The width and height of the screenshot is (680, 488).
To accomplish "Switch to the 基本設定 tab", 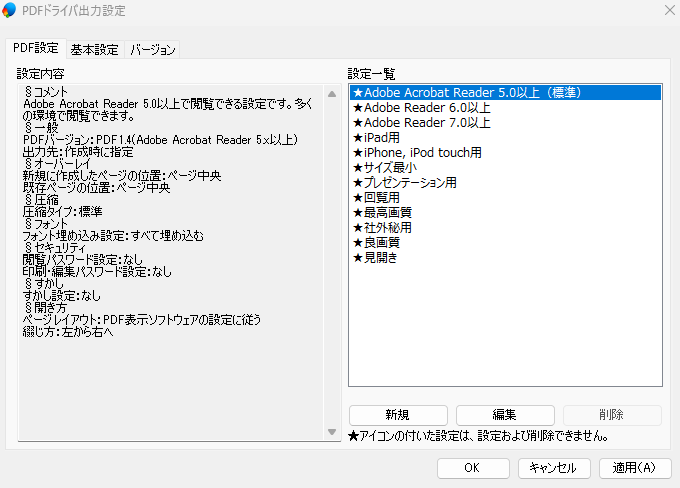I will 94,49.
